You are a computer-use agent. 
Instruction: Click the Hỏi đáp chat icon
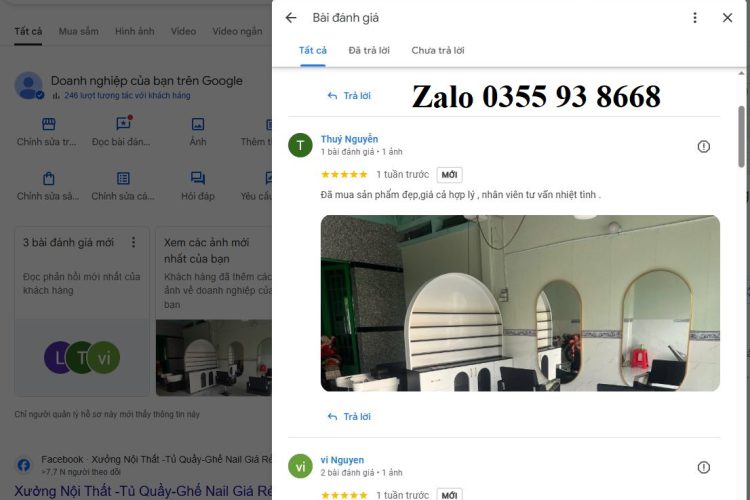click(198, 178)
